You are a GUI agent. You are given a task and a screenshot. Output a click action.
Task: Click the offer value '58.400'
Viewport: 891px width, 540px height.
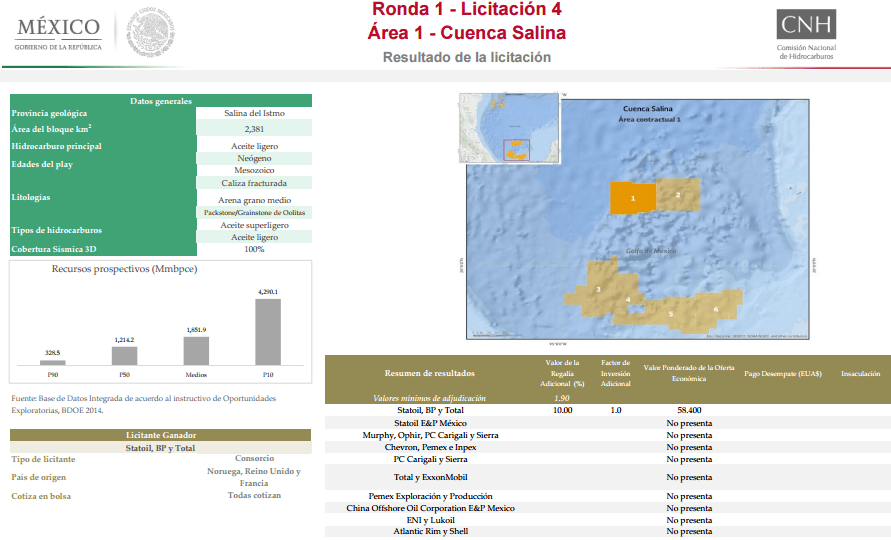689,410
